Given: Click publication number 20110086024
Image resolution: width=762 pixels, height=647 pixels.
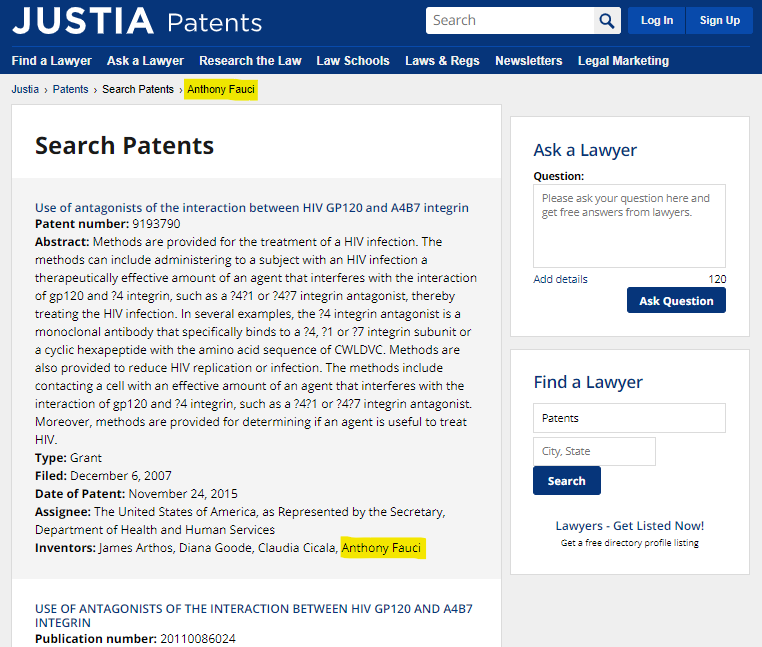Looking at the screenshot, I should (x=198, y=639).
